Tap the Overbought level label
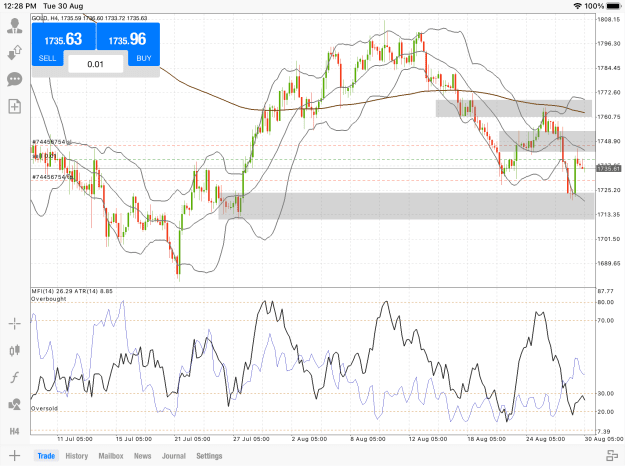Image resolution: width=625 pixels, height=469 pixels. [x=49, y=299]
